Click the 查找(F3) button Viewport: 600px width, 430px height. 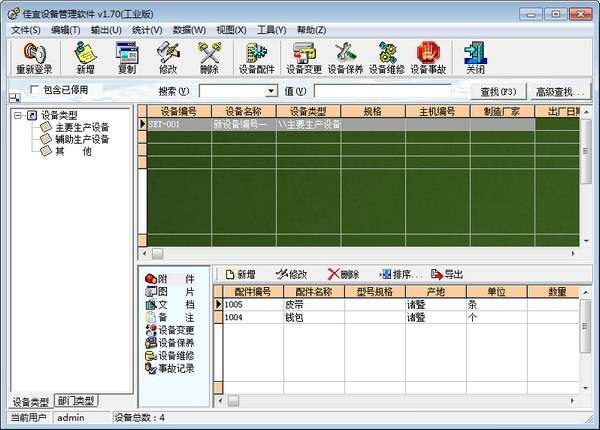click(x=503, y=92)
